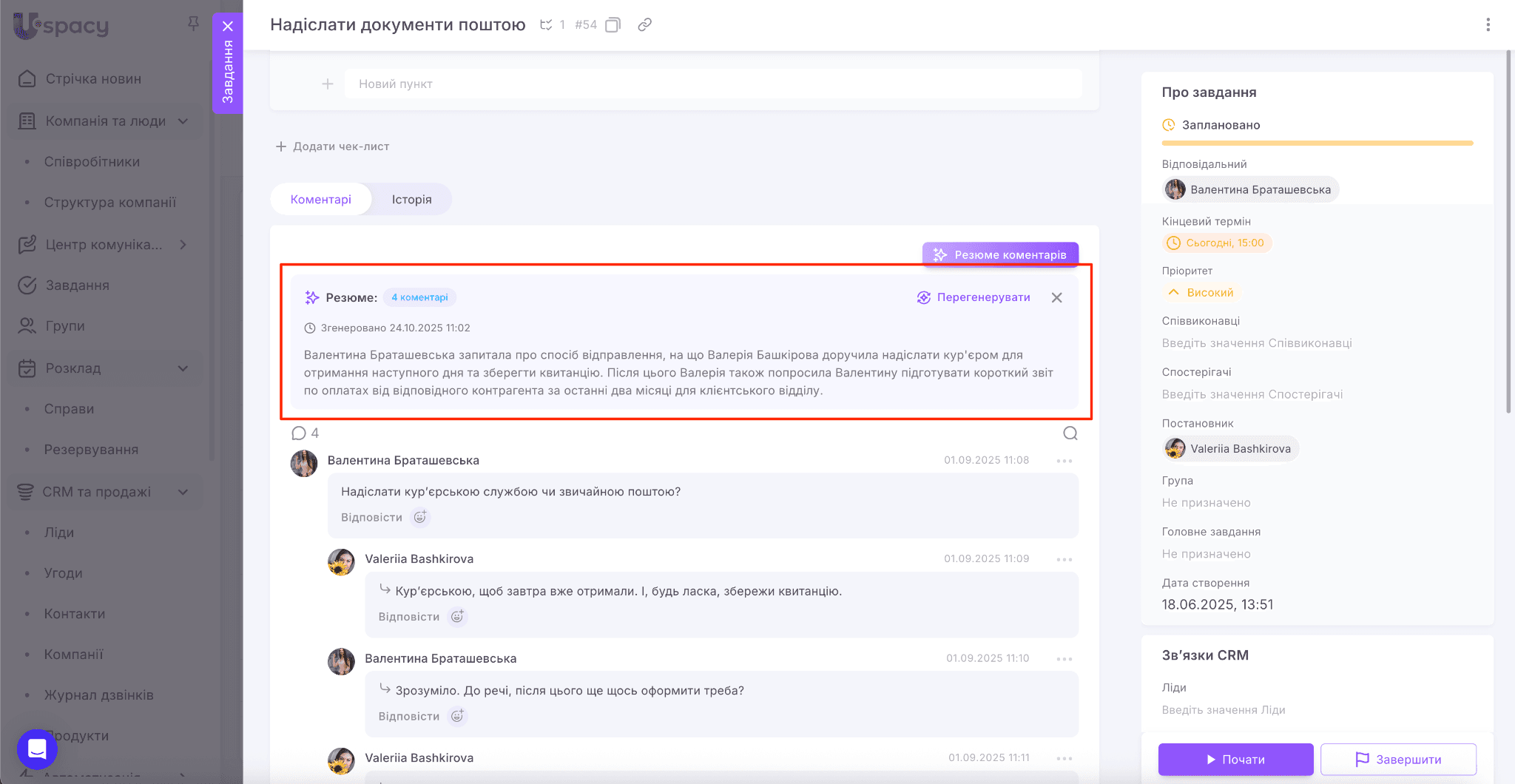Image resolution: width=1515 pixels, height=784 pixels.
Task: Click the search comments magnifier icon
Action: click(x=1070, y=433)
